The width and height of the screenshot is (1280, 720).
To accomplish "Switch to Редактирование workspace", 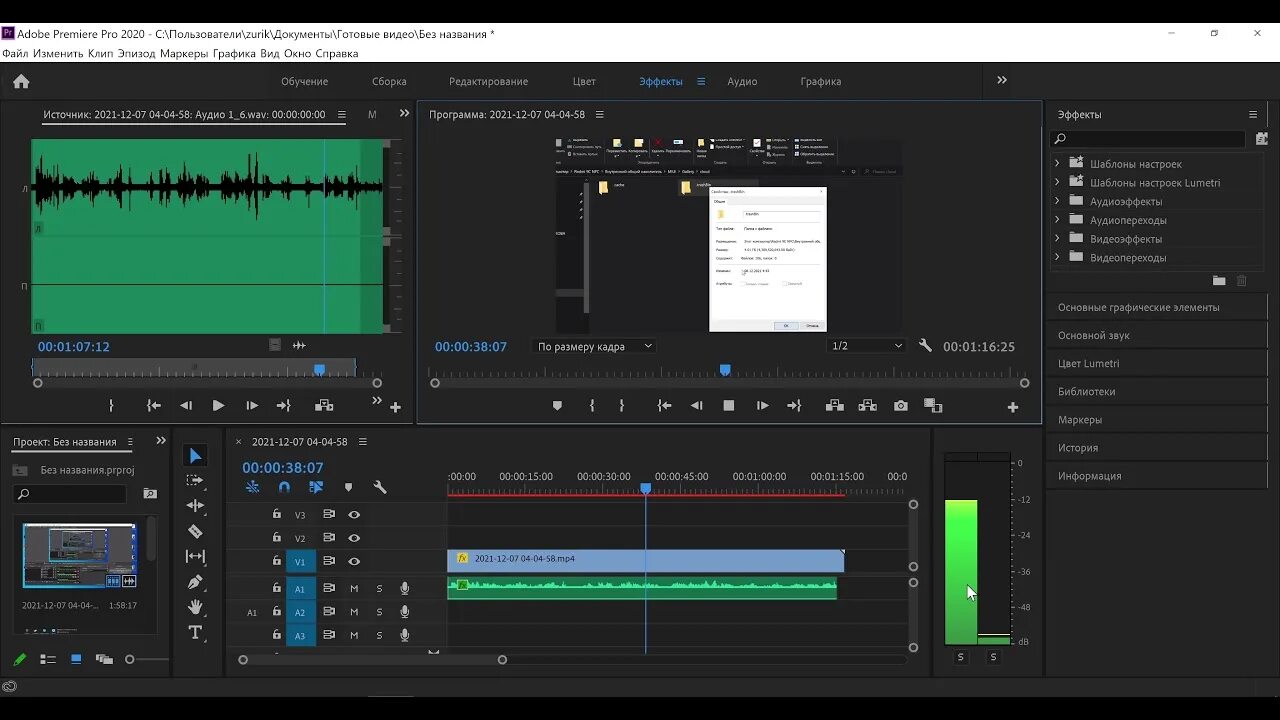I will (x=488, y=81).
